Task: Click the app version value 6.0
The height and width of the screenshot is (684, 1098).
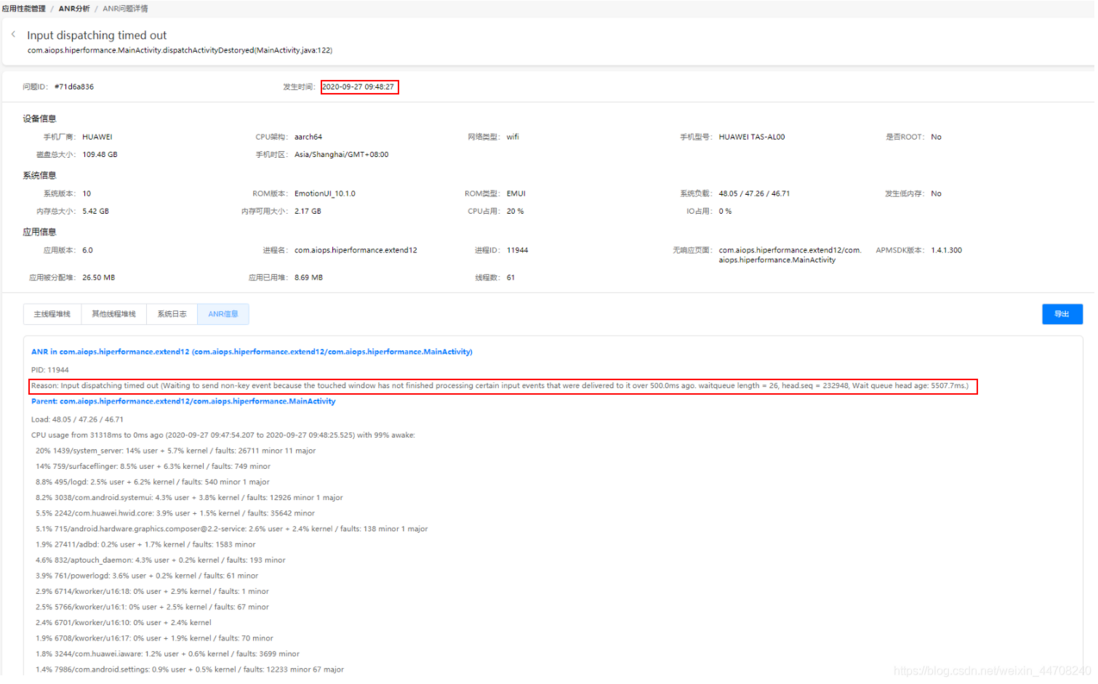Action: pos(88,251)
